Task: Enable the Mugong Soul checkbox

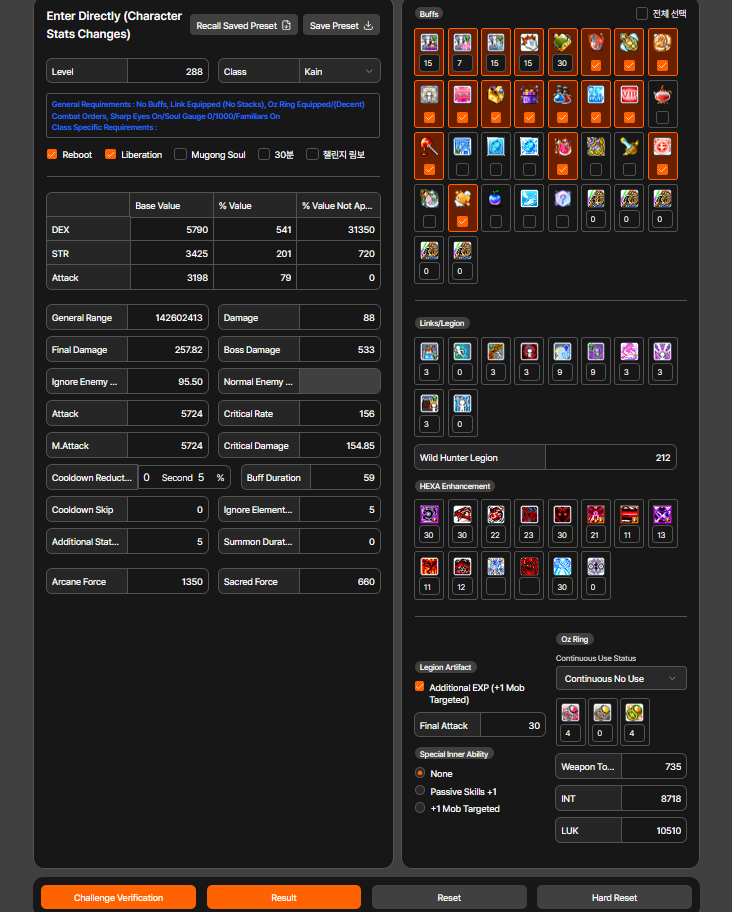Action: [180, 154]
